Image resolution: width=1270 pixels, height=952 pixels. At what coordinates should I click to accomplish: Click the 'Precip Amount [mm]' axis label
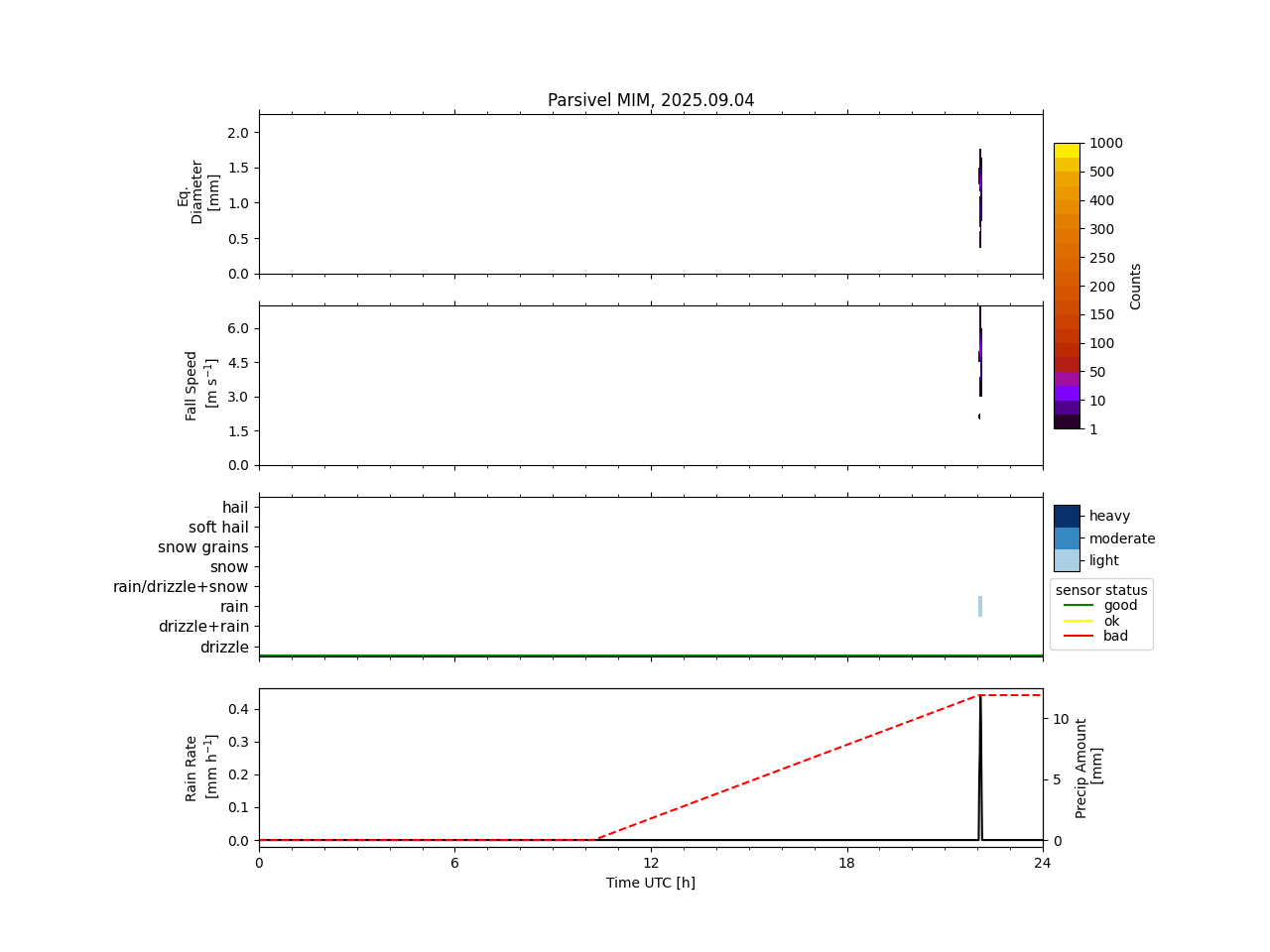(1088, 769)
